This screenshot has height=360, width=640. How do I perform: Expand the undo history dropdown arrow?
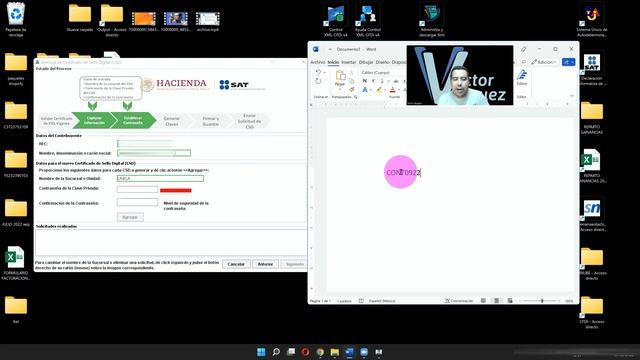pyautogui.click(x=325, y=72)
